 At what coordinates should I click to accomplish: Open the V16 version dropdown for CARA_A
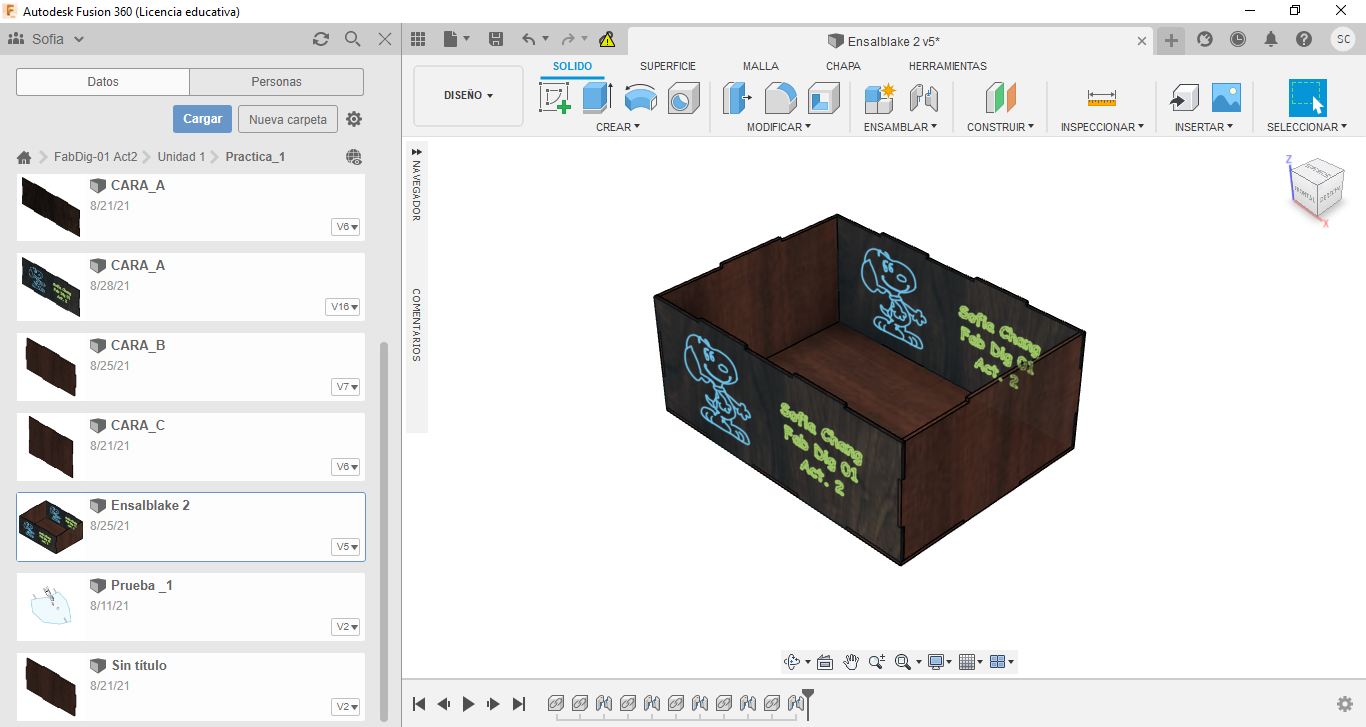pyautogui.click(x=343, y=307)
